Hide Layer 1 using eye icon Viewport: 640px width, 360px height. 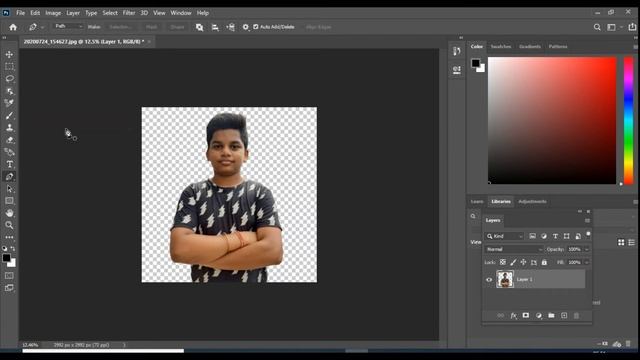pos(489,280)
